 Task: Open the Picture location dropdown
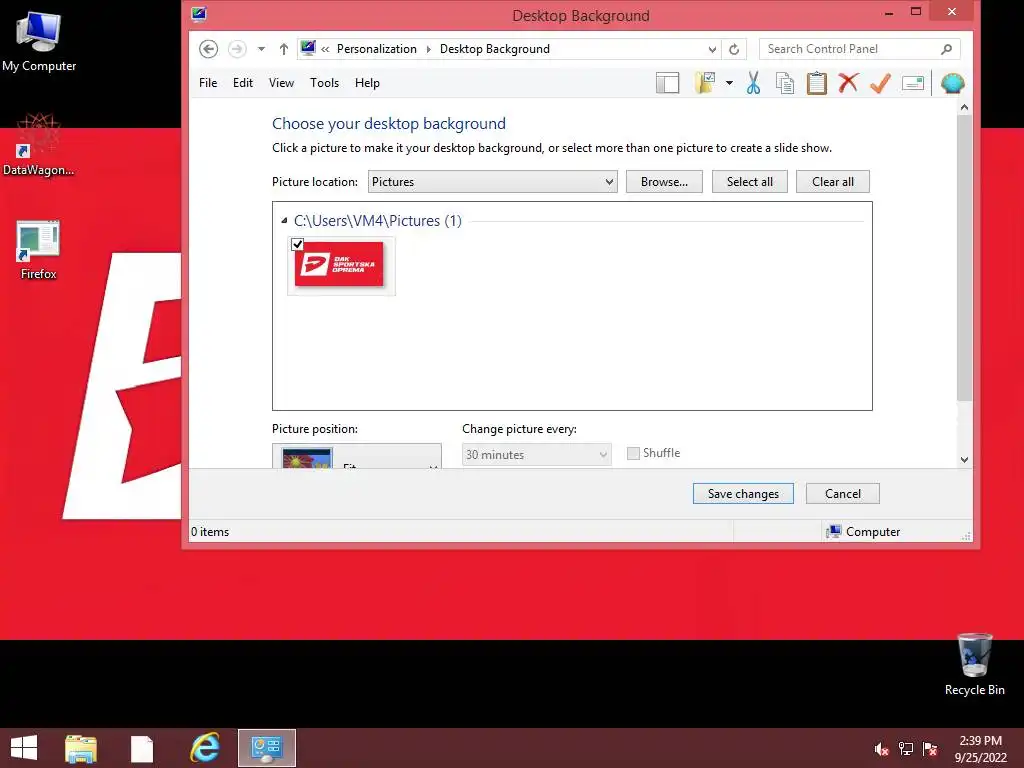(x=492, y=182)
